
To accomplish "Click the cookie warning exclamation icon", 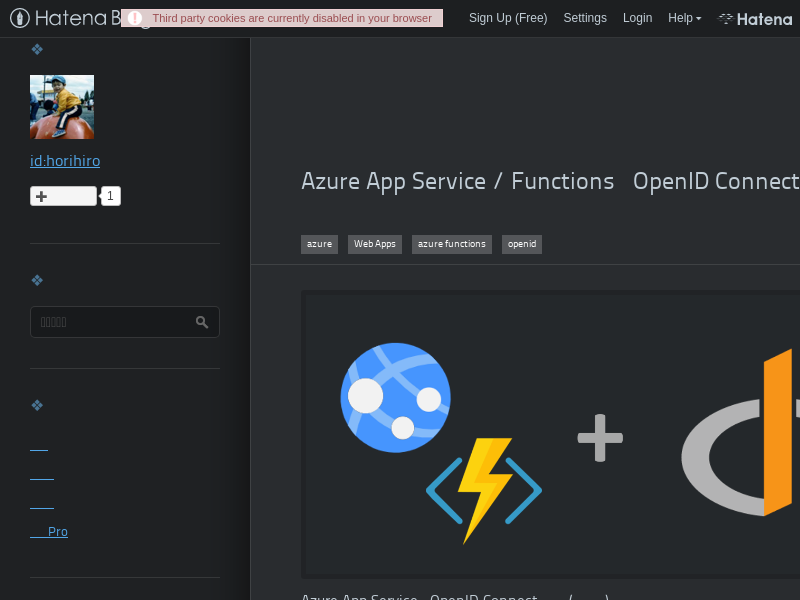I will [135, 18].
